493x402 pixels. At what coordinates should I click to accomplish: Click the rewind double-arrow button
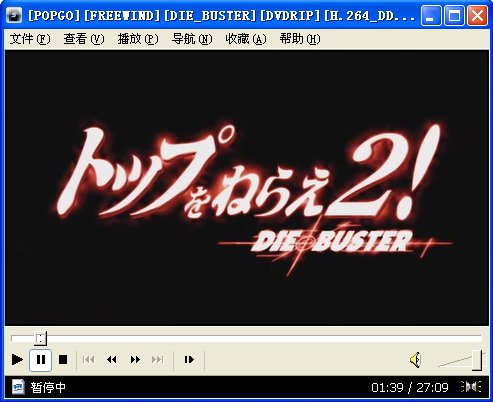point(112,360)
